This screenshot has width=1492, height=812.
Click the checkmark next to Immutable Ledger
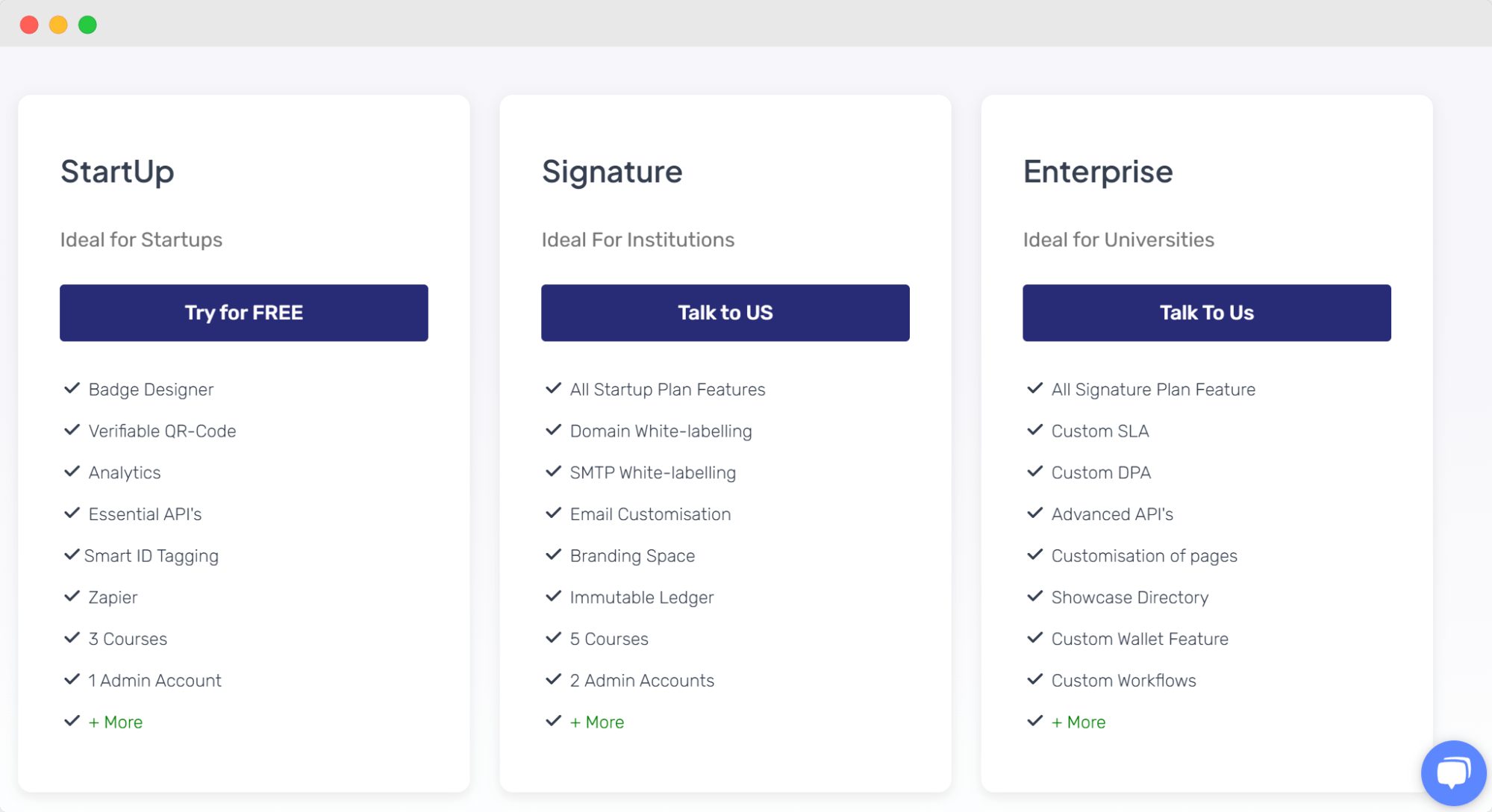[x=553, y=597]
